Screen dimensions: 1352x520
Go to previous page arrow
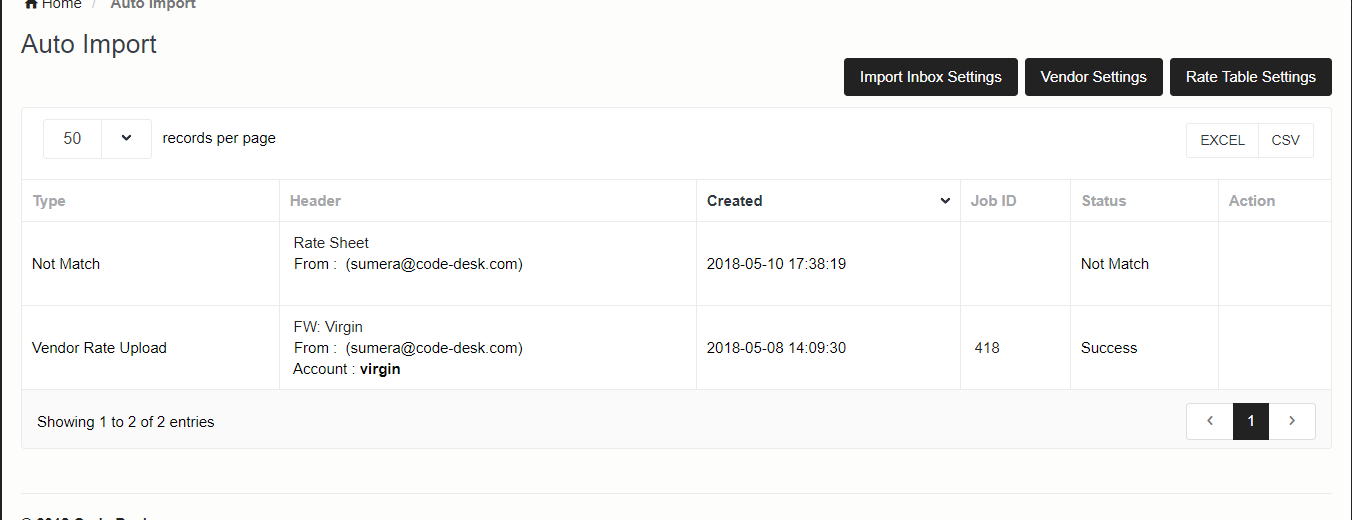tap(1210, 421)
